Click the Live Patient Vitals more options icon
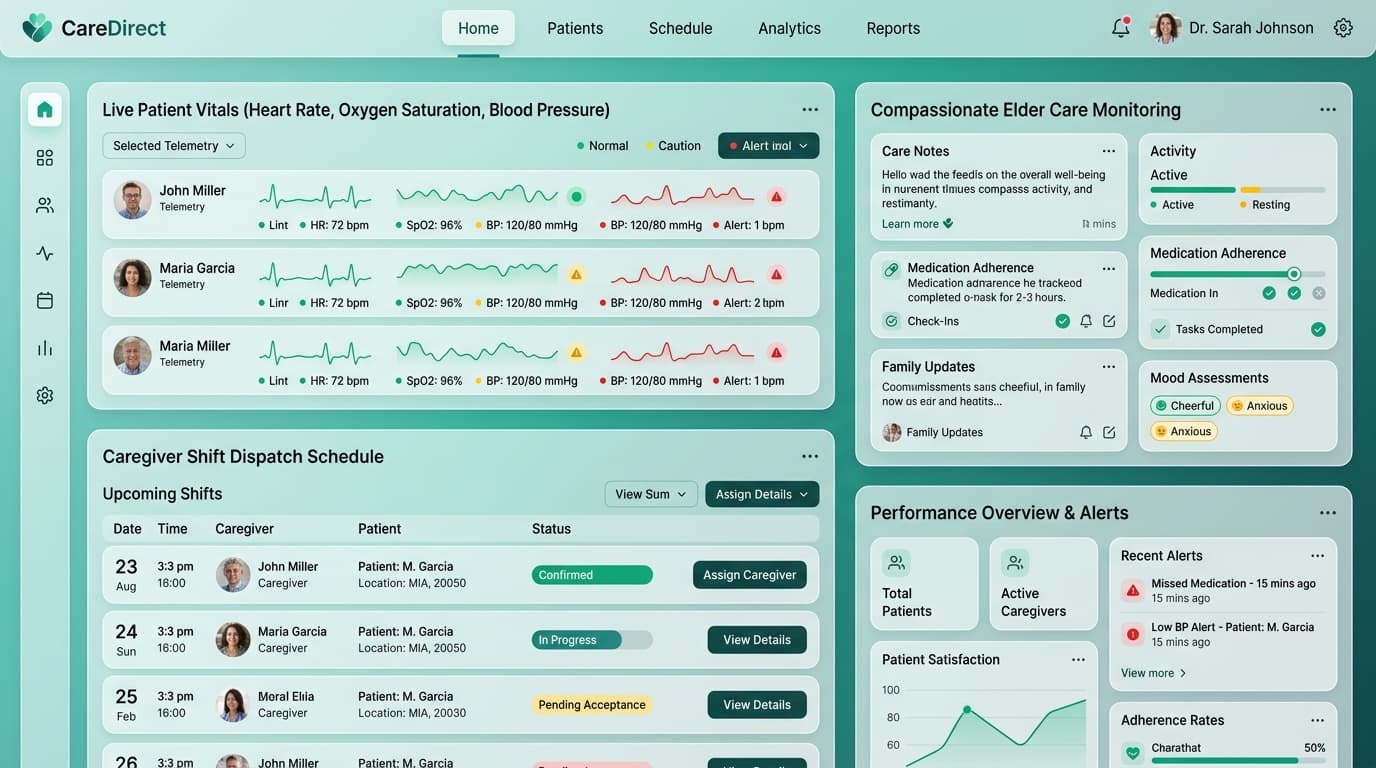The height and width of the screenshot is (768, 1376). pyautogui.click(x=810, y=110)
